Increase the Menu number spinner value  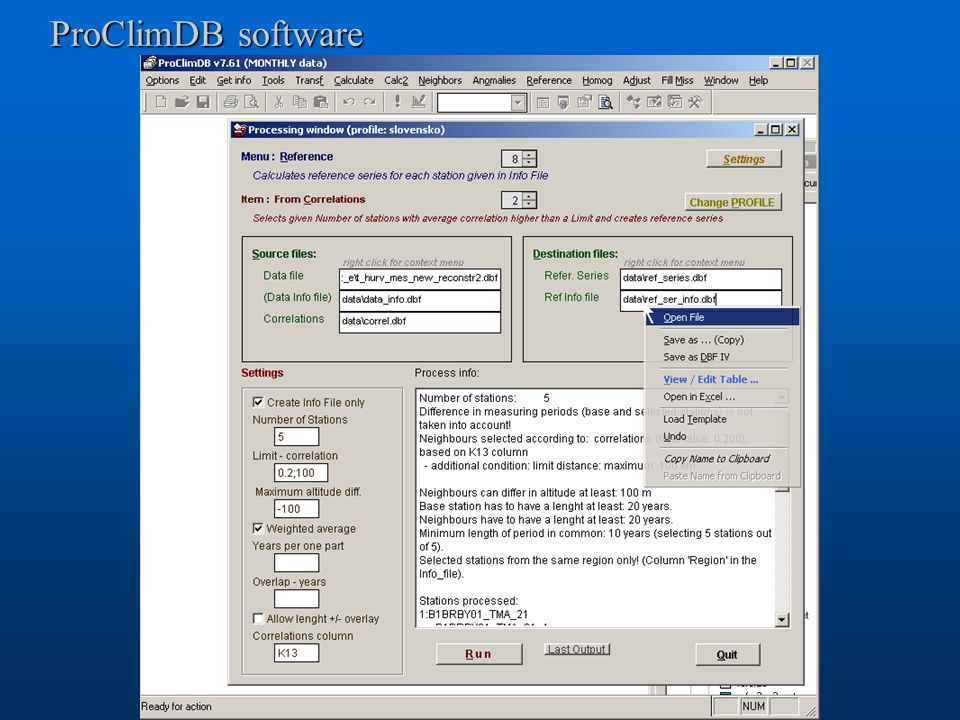coord(530,155)
